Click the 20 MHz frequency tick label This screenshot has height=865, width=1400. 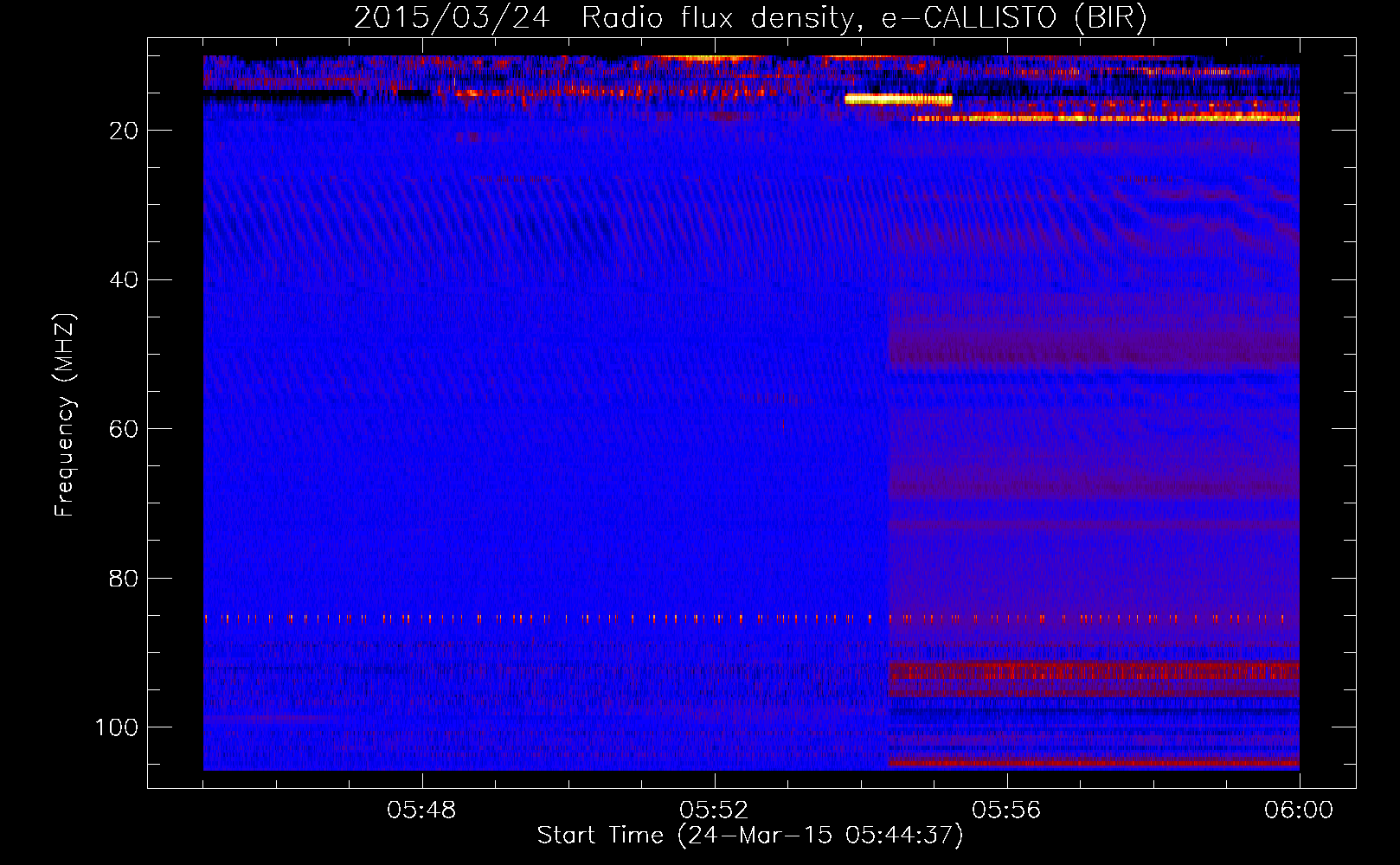[x=124, y=131]
